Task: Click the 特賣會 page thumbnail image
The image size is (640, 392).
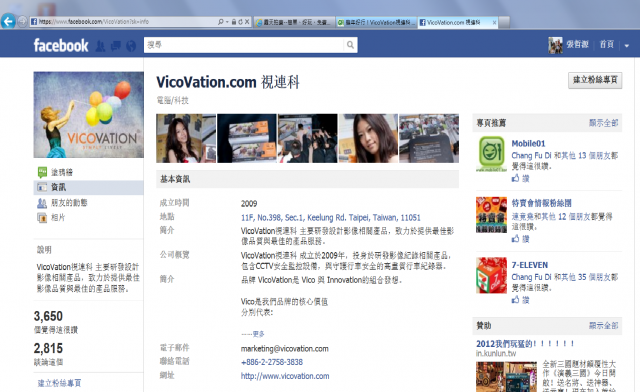Action: (x=491, y=215)
